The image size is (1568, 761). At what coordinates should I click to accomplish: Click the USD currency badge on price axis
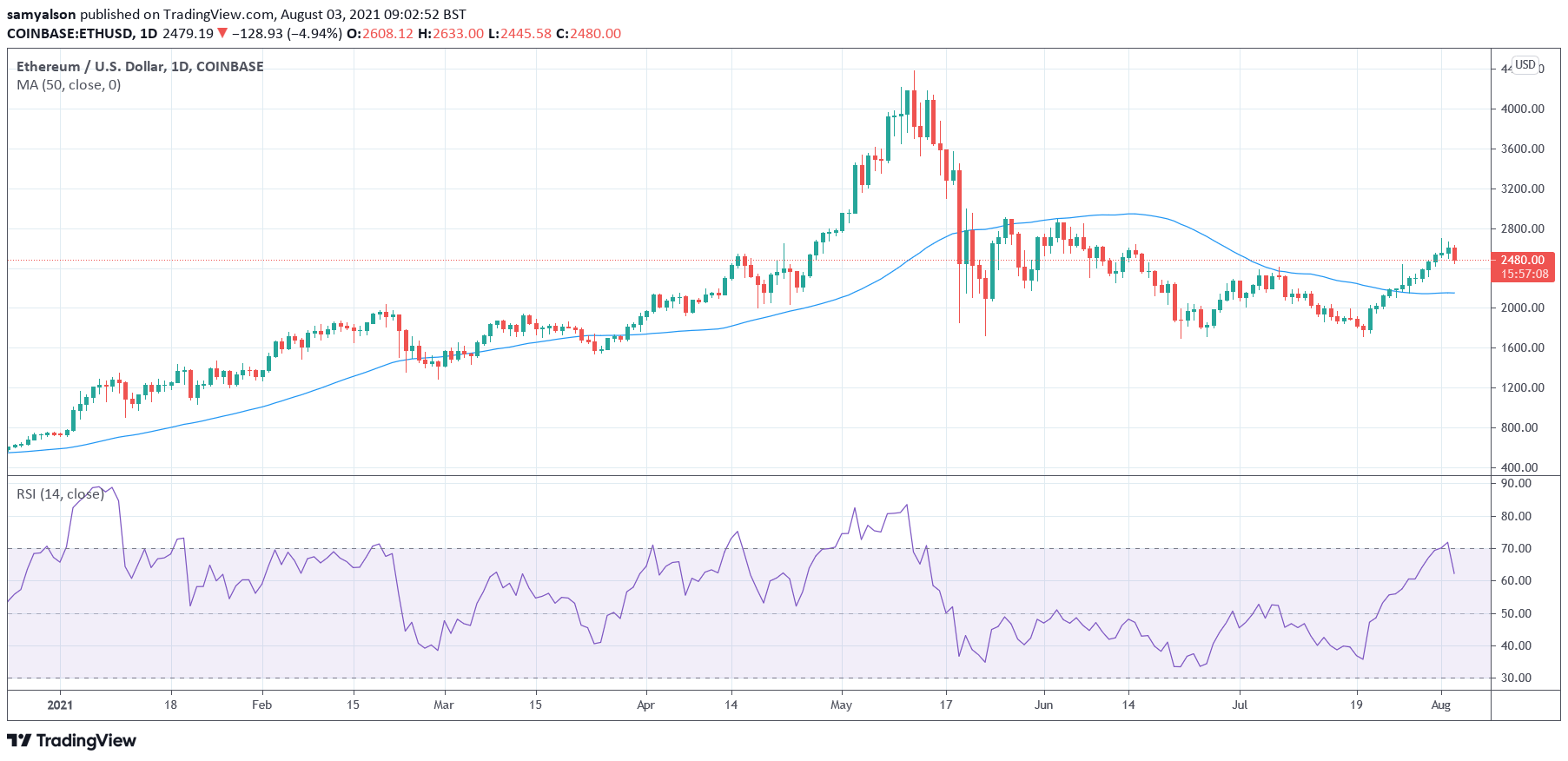[1525, 65]
